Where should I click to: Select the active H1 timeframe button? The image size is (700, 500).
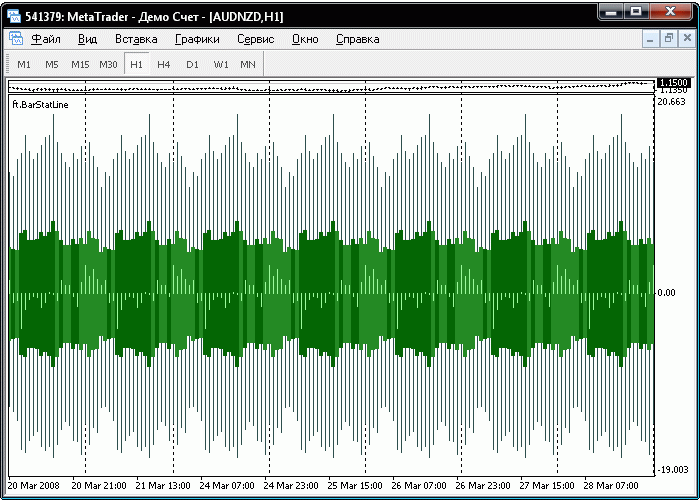coord(136,64)
